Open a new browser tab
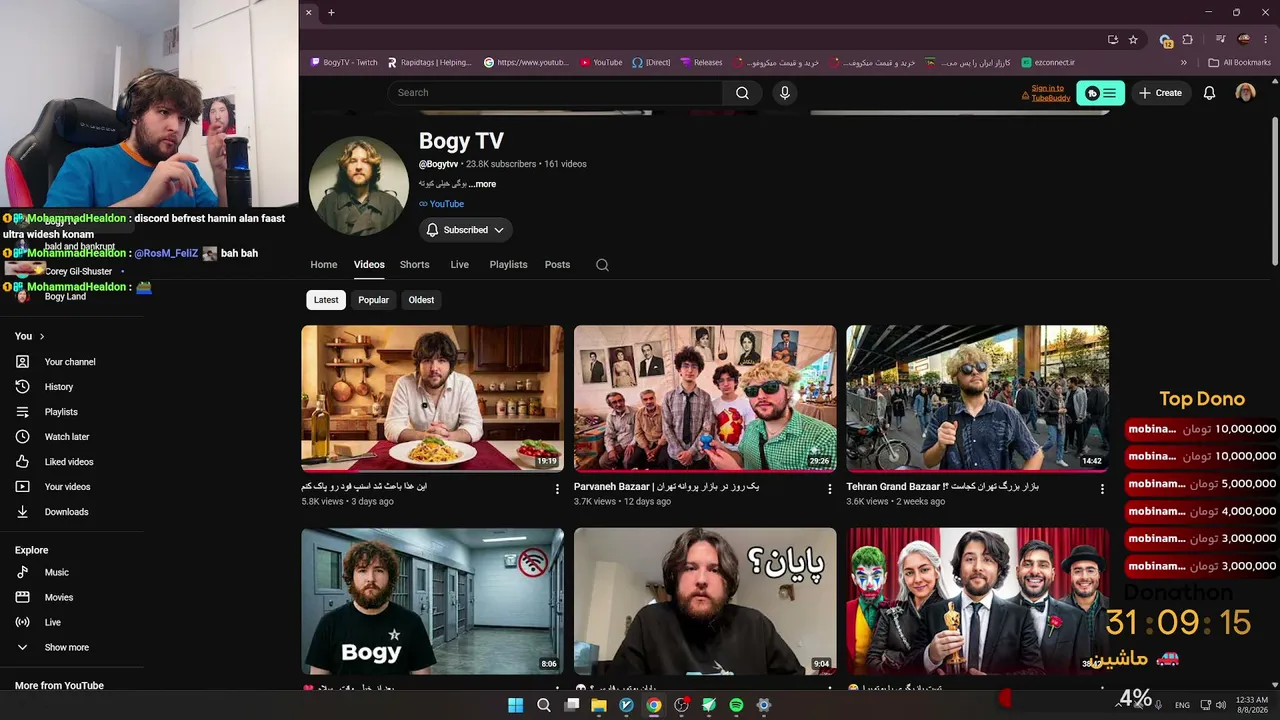This screenshot has width=1280, height=720. pos(331,12)
